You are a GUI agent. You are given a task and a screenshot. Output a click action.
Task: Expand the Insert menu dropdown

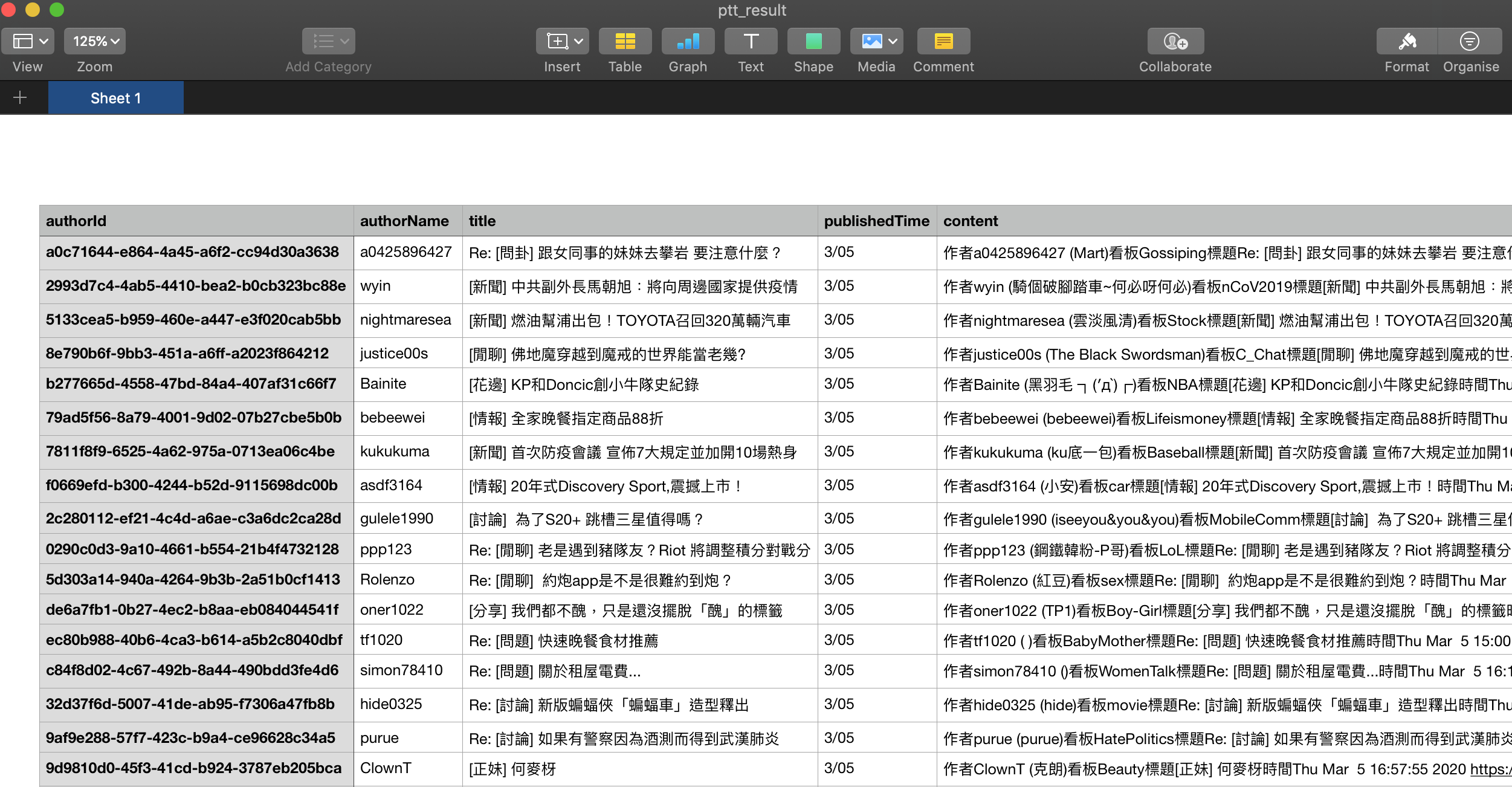[563, 41]
